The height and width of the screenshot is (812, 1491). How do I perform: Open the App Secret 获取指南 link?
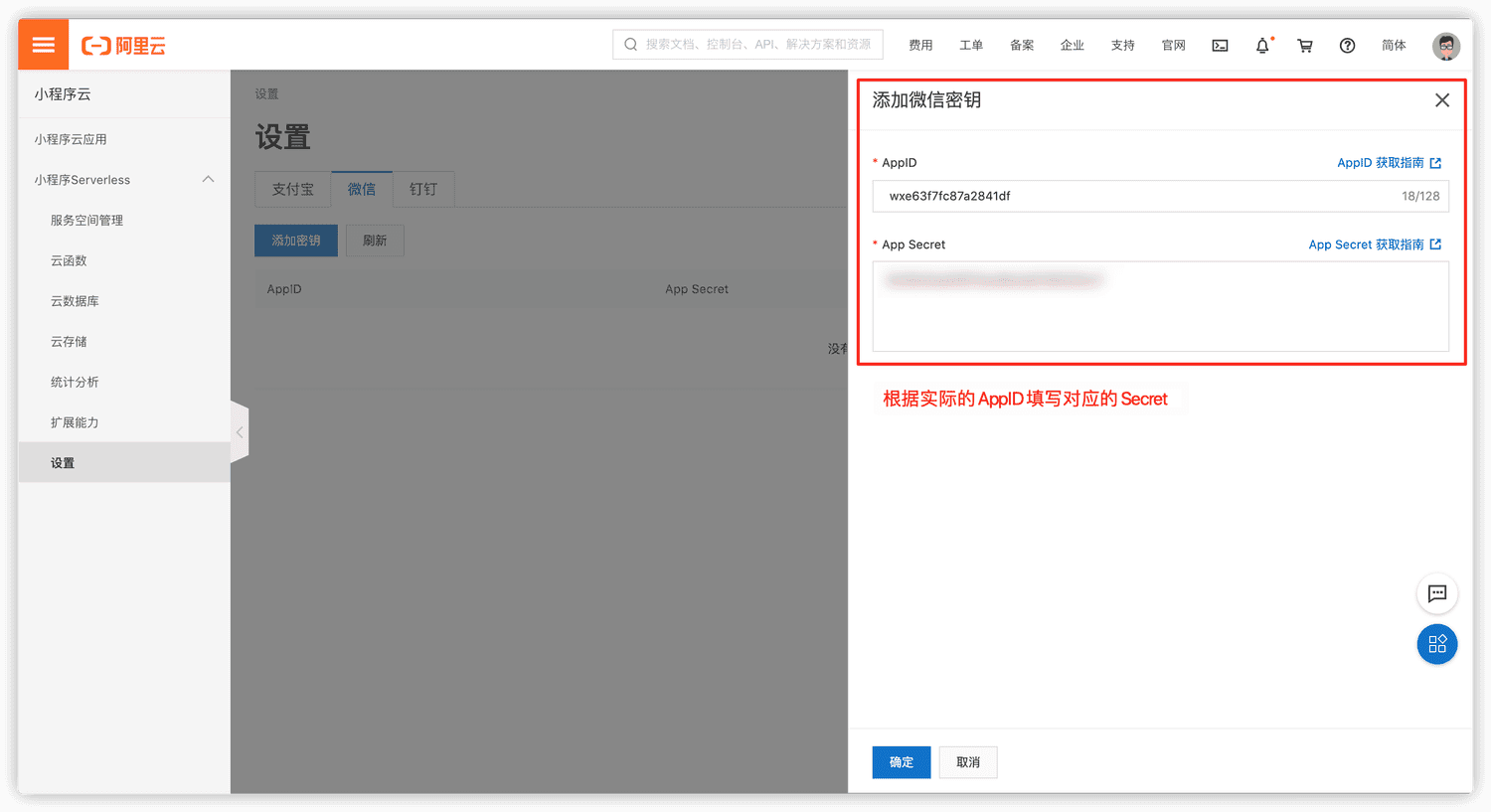coord(1366,244)
